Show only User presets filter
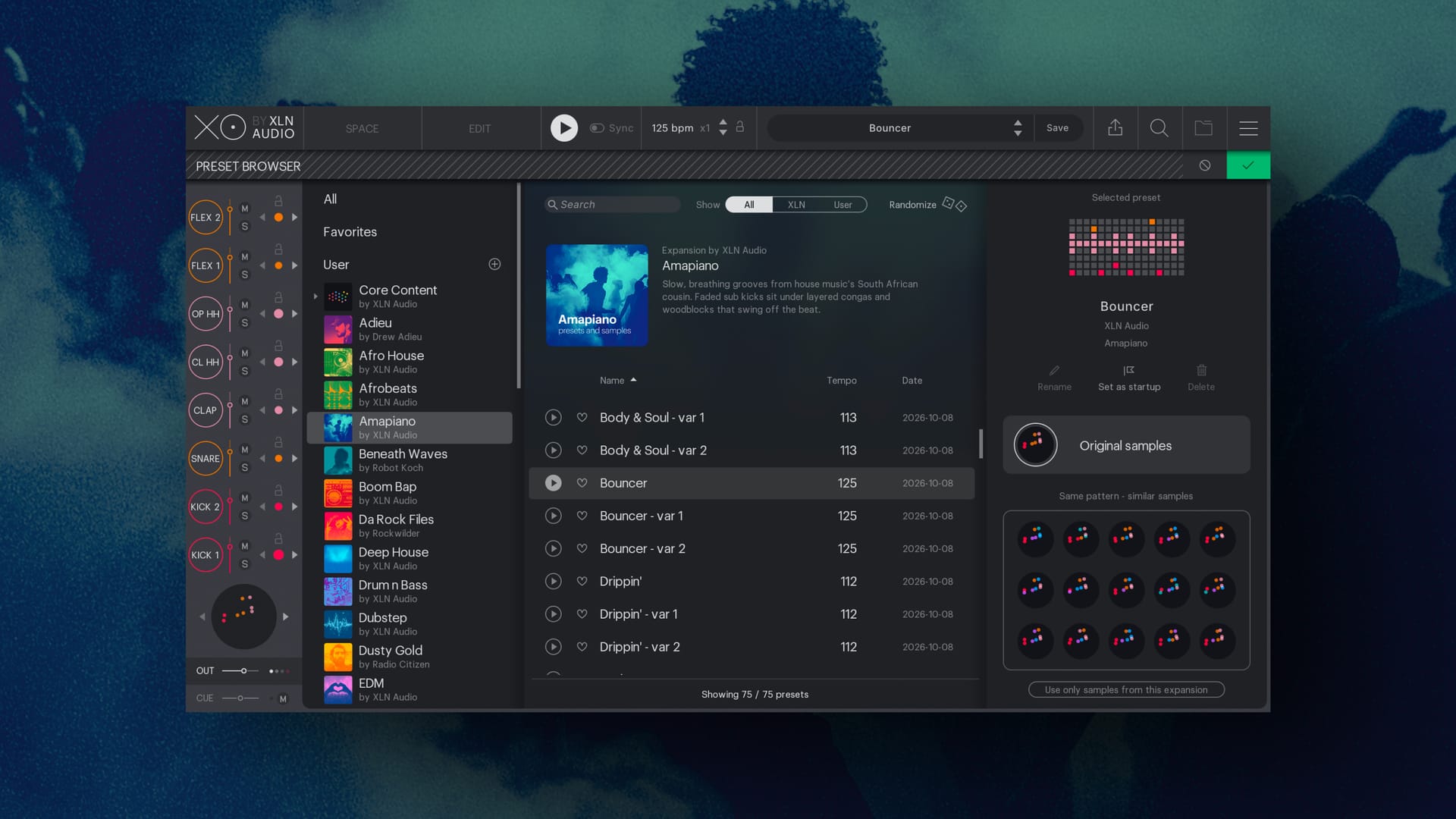This screenshot has width=1456, height=819. coord(843,205)
